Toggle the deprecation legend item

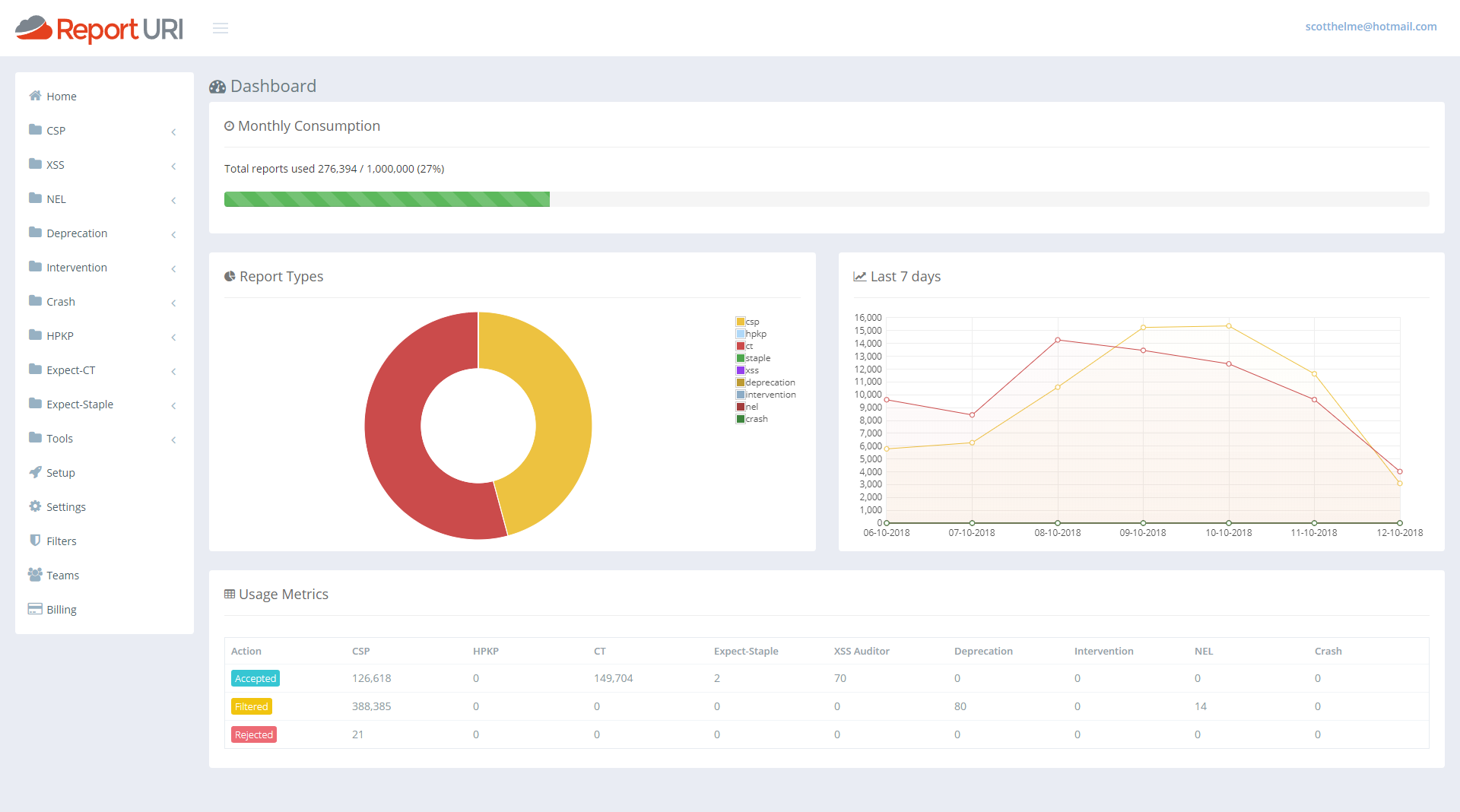pyautogui.click(x=765, y=382)
